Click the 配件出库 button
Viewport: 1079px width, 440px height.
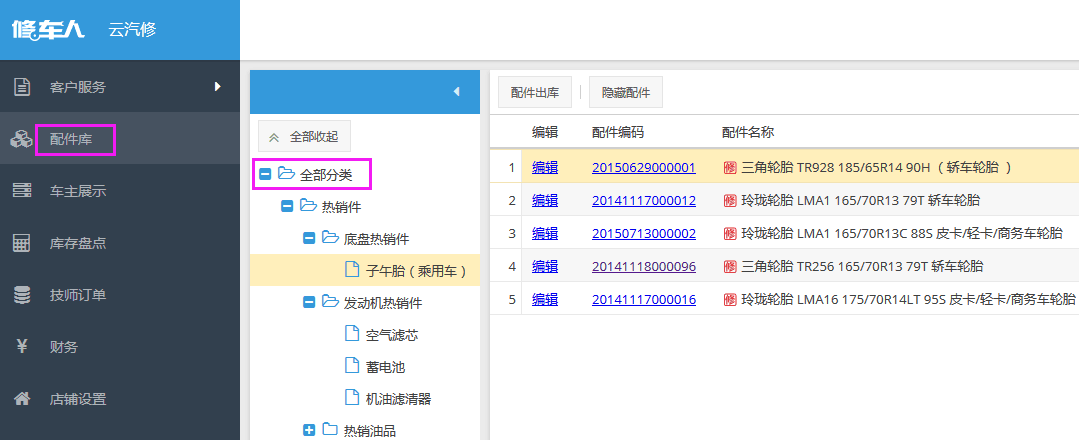coord(535,93)
